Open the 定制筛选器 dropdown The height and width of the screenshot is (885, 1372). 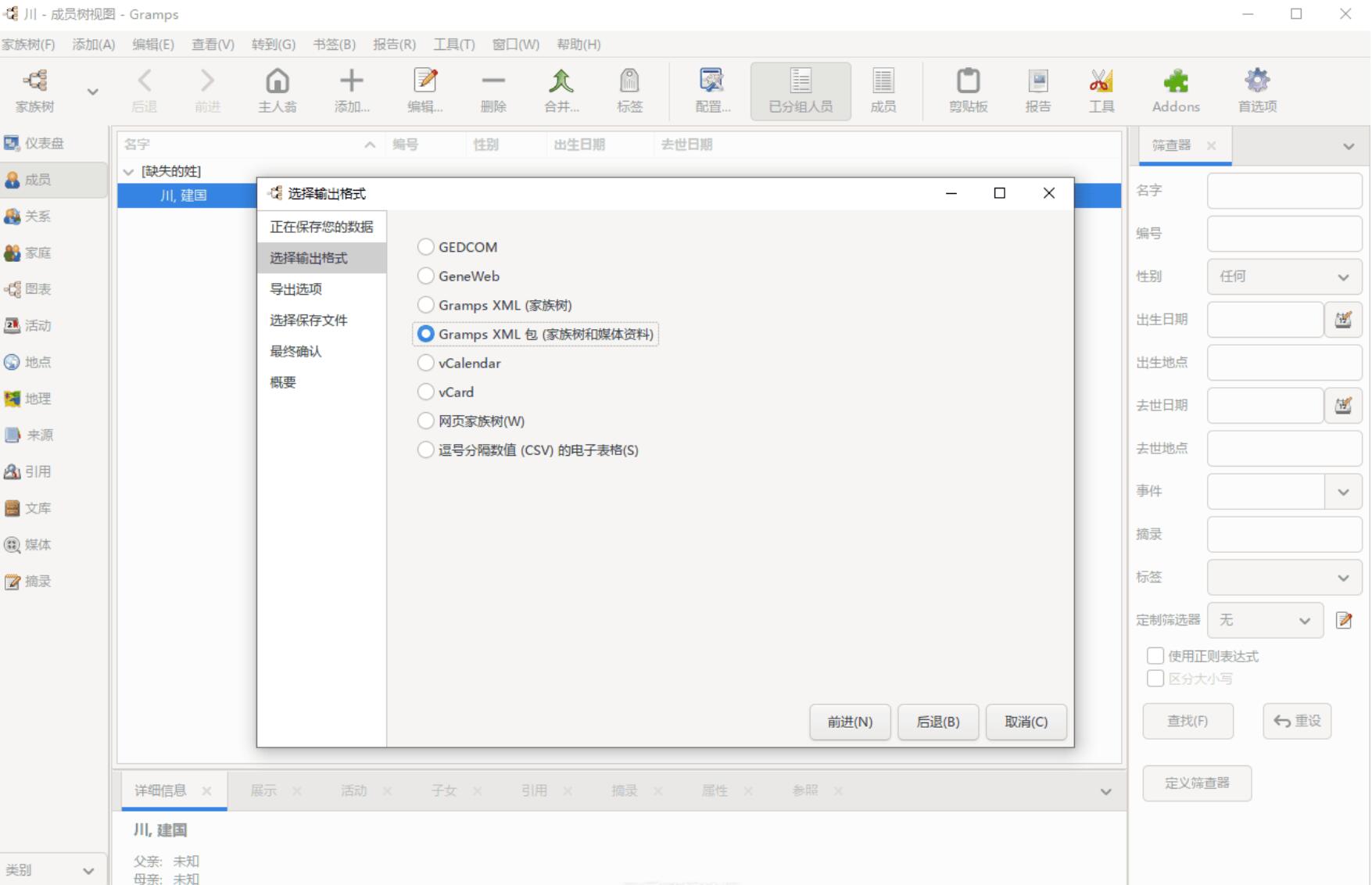coord(1265,620)
